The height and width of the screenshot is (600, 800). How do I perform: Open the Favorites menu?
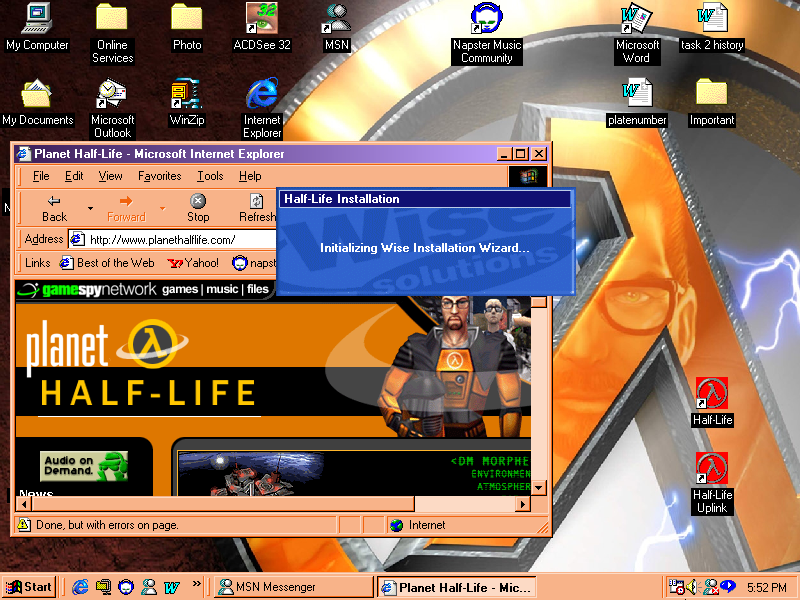click(159, 176)
